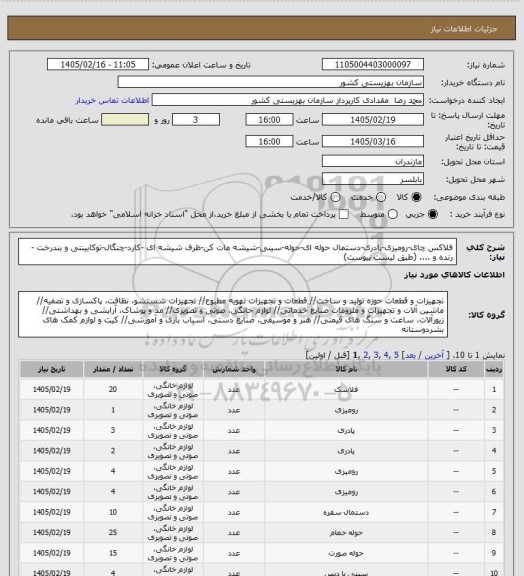The height and width of the screenshot is (576, 524).
Task: Click the تاریخ نیاز column header
Action: pos(51,369)
